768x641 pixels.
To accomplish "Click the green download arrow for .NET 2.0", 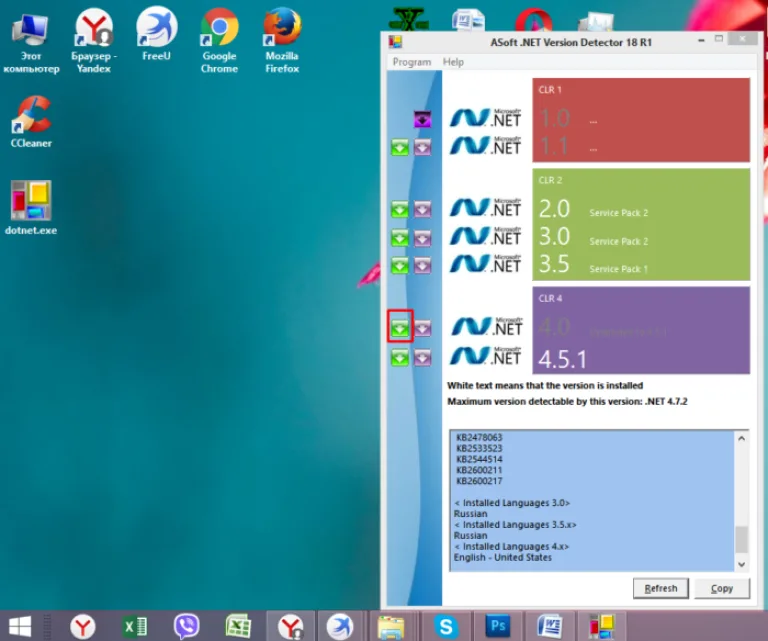I will pyautogui.click(x=400, y=209).
